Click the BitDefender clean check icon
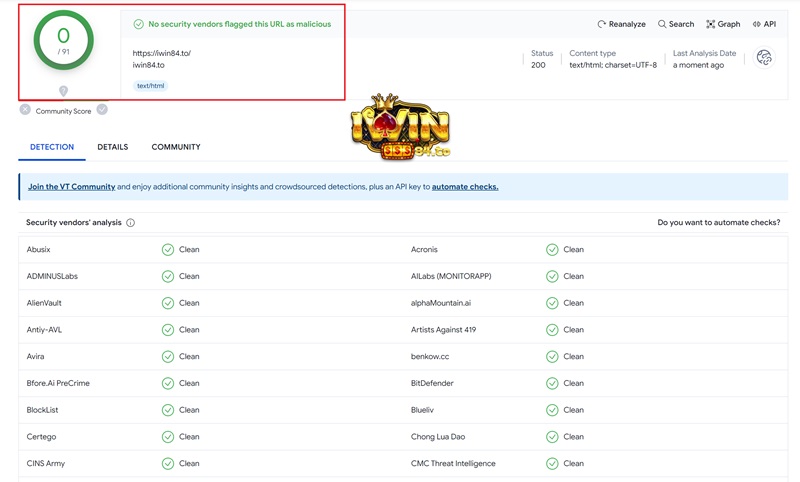The width and height of the screenshot is (800, 482). (552, 383)
